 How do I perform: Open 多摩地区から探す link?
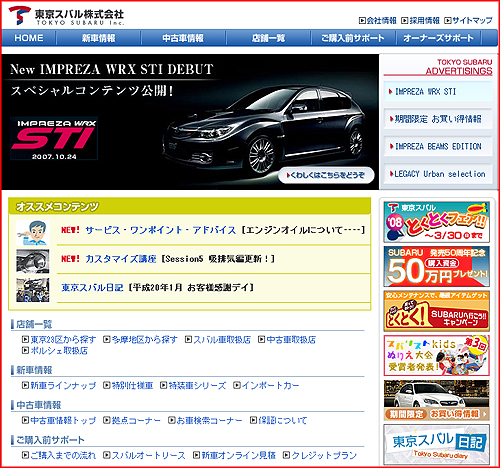point(140,340)
